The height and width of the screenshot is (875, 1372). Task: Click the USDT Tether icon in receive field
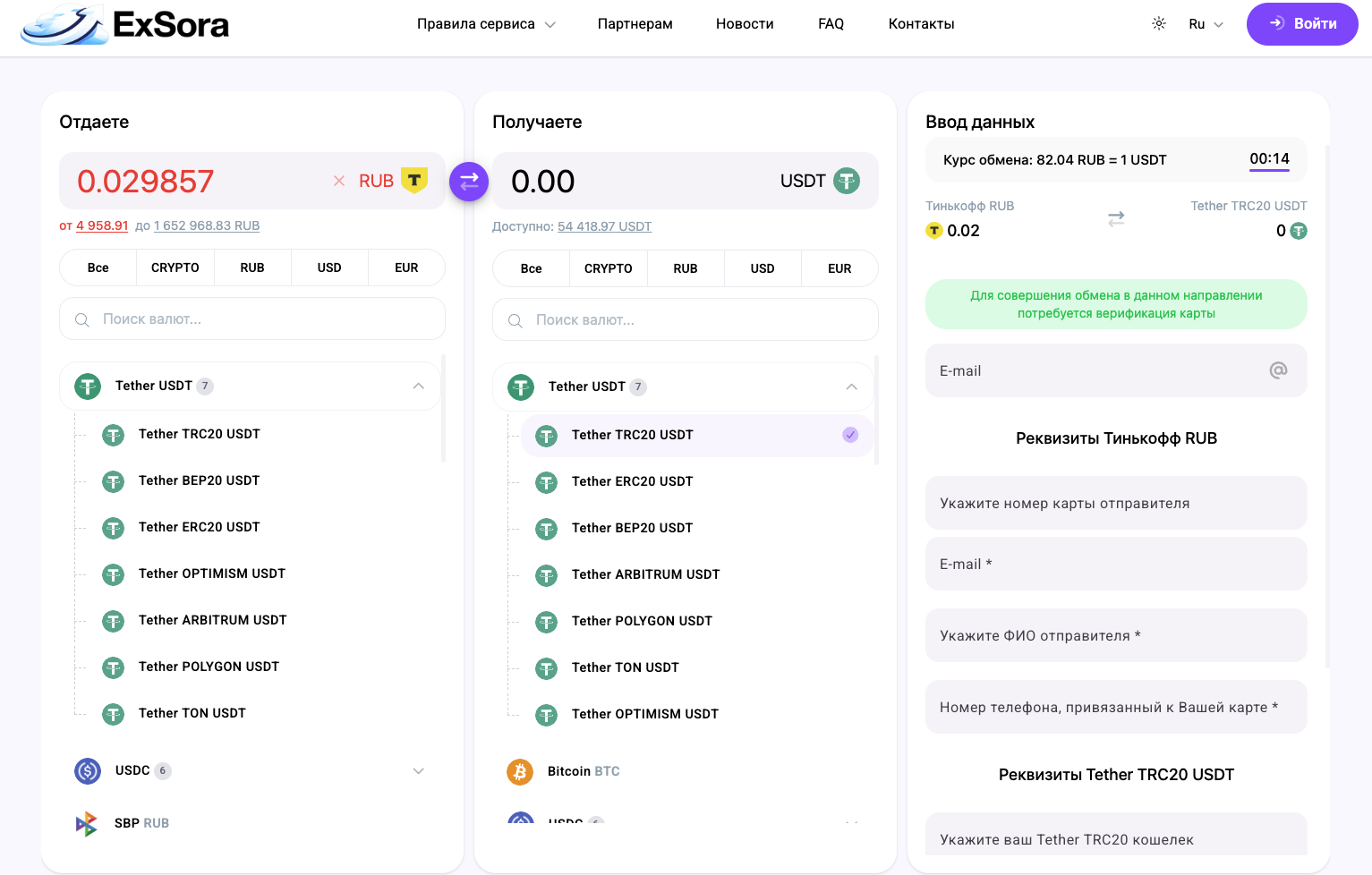click(x=847, y=181)
